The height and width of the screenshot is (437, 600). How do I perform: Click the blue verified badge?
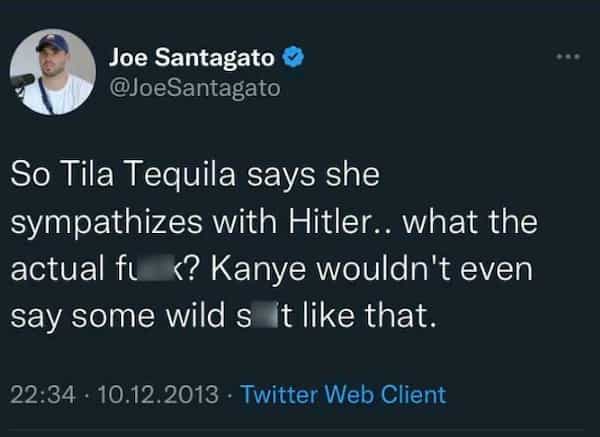click(x=293, y=58)
